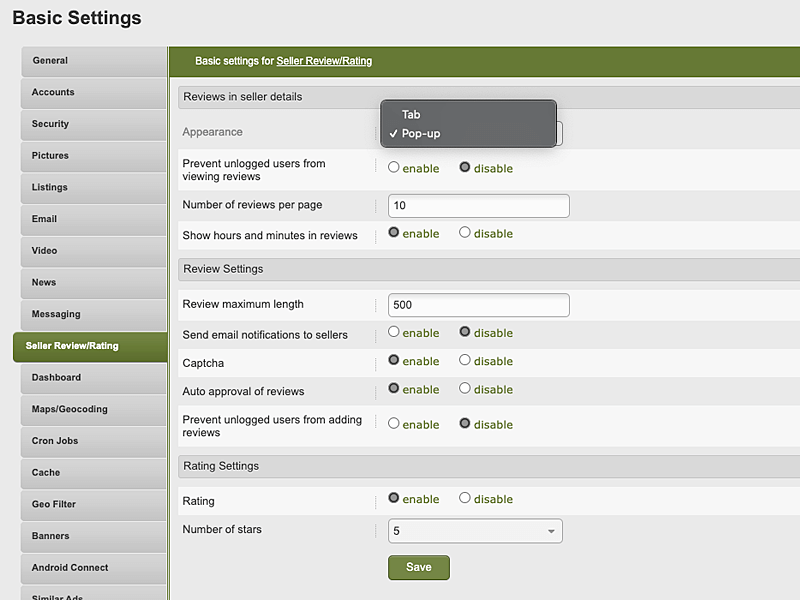Click the Save button
This screenshot has width=800, height=600.
(x=419, y=567)
